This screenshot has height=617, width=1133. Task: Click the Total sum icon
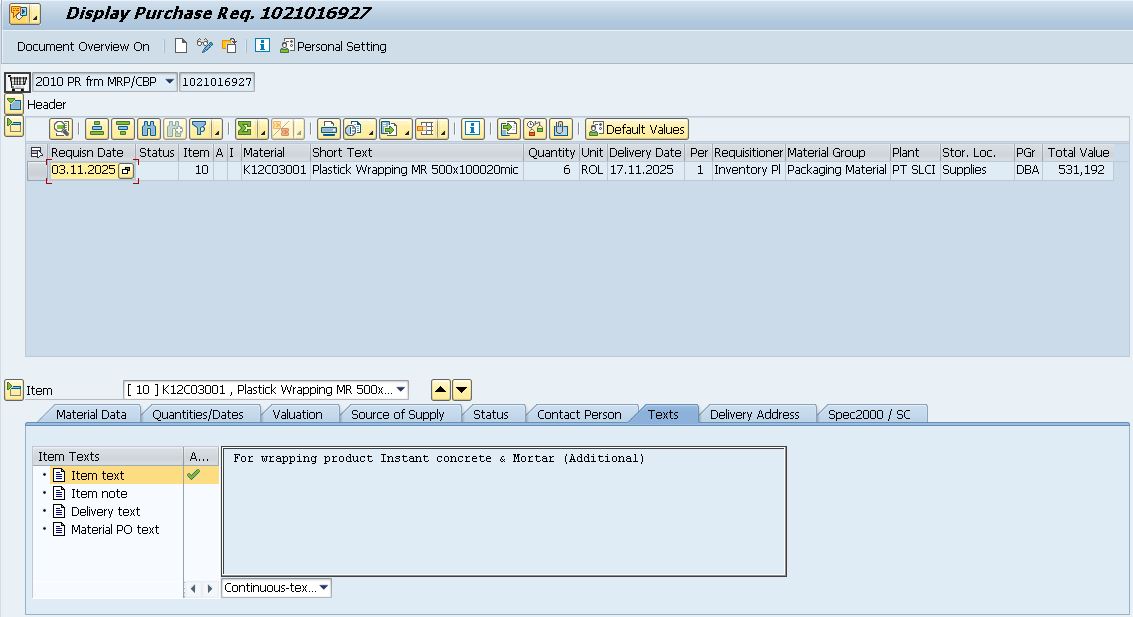[244, 129]
